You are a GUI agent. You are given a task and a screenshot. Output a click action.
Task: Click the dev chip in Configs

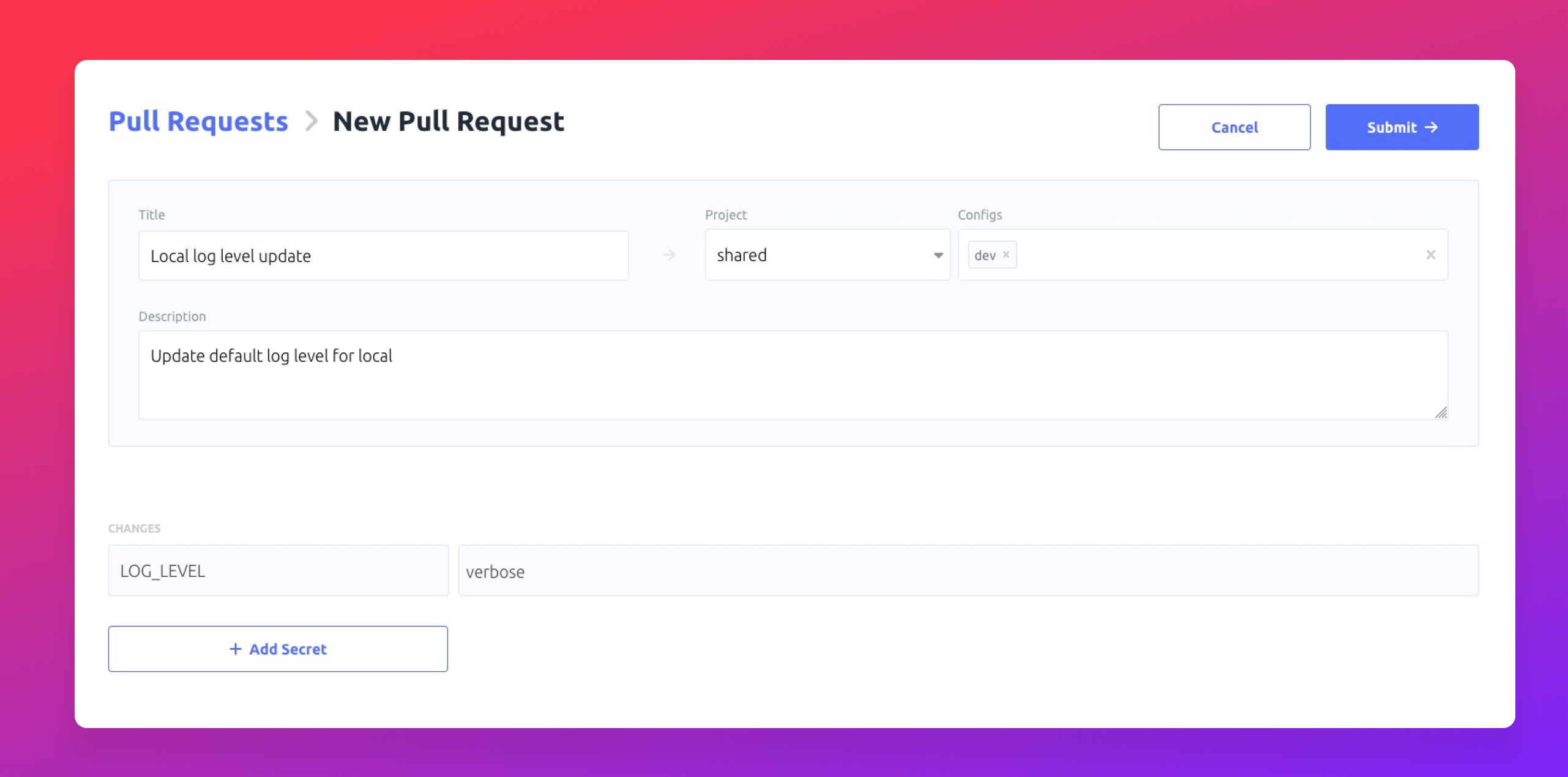985,255
